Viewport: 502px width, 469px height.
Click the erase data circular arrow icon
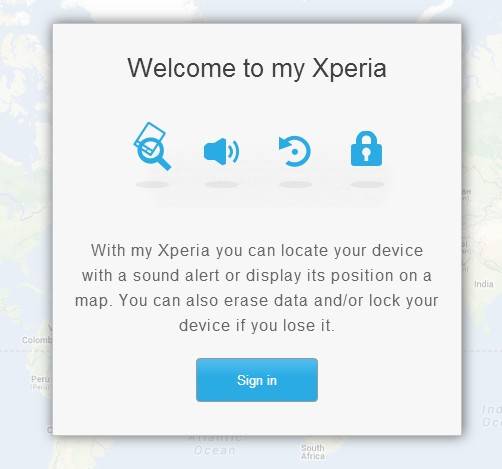point(295,151)
